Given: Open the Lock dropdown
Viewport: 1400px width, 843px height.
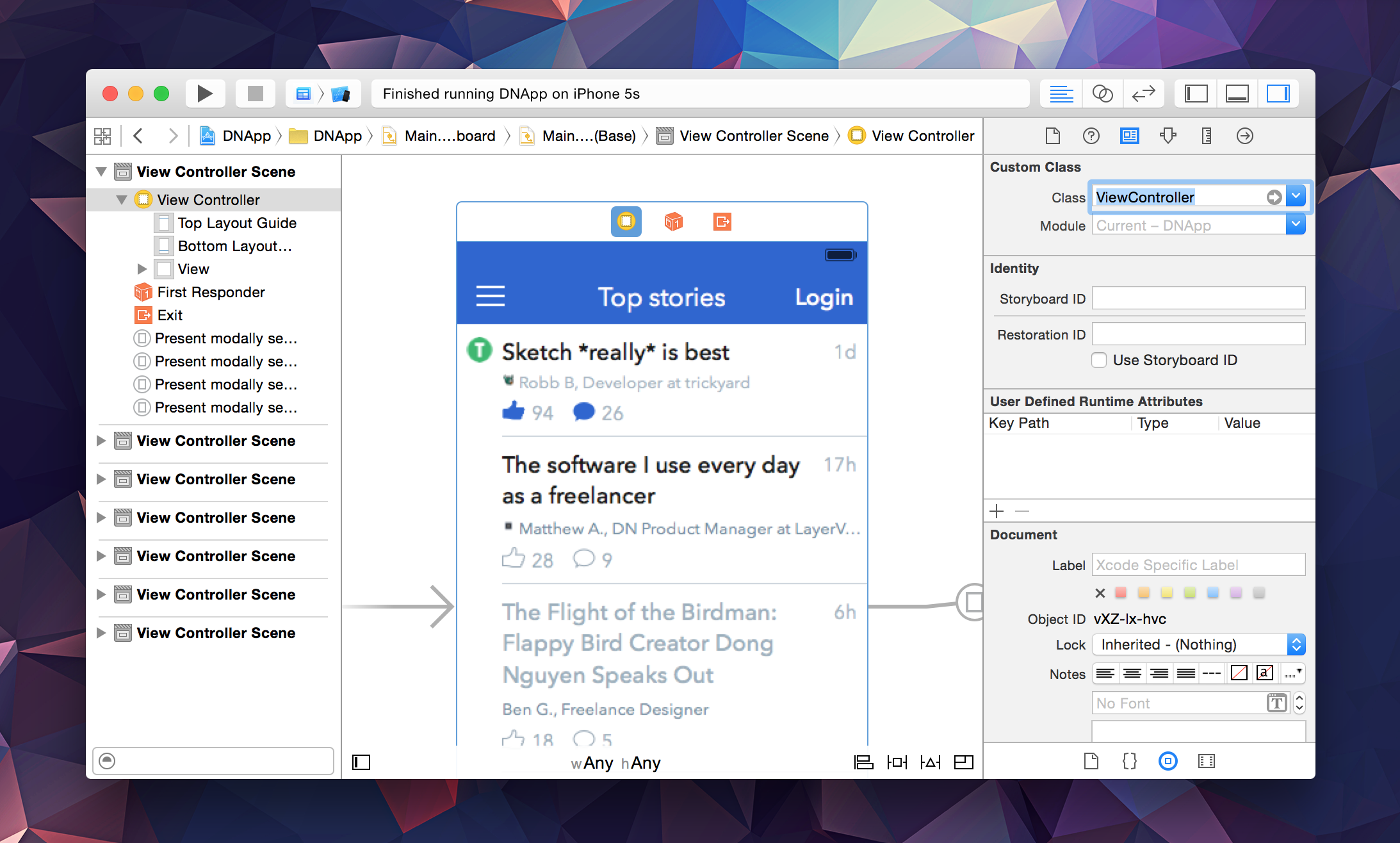Looking at the screenshot, I should point(1198,644).
